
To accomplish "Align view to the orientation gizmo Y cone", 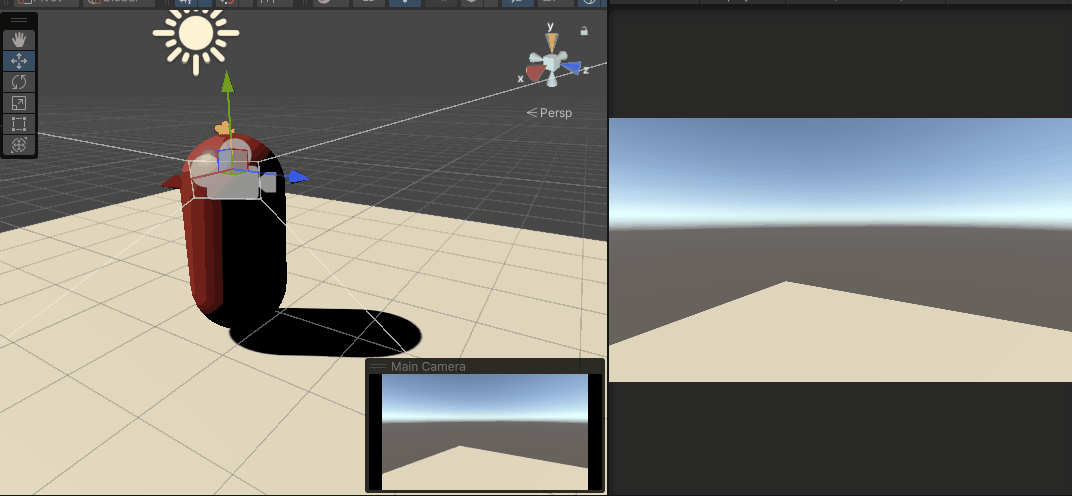I will 551,40.
